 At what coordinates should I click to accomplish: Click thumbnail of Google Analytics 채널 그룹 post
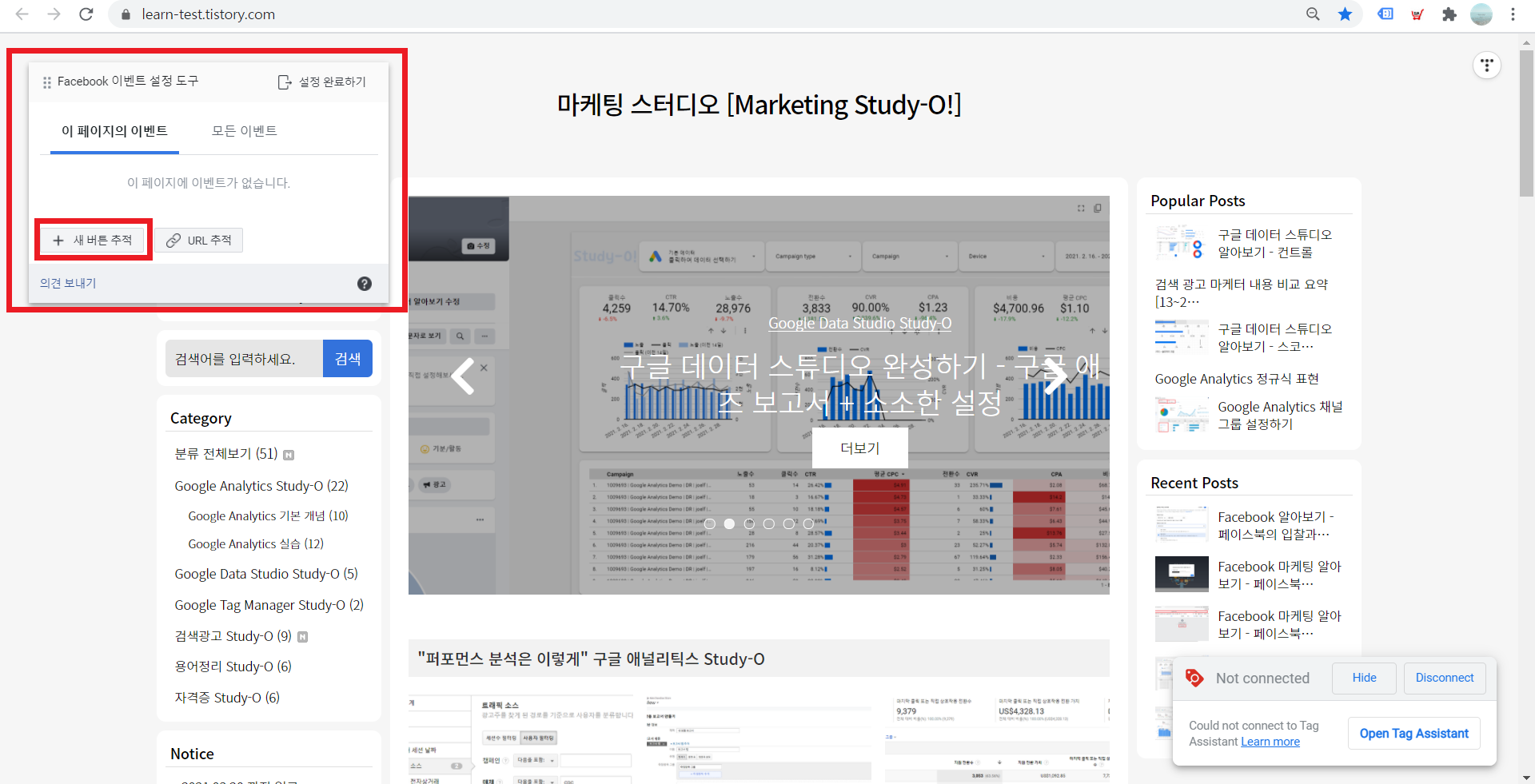[1182, 416]
